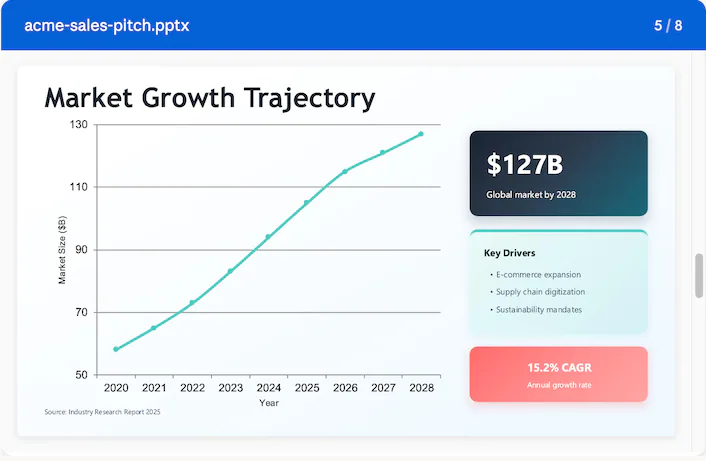Select the Market Growth Trajectory slide title

(x=210, y=98)
